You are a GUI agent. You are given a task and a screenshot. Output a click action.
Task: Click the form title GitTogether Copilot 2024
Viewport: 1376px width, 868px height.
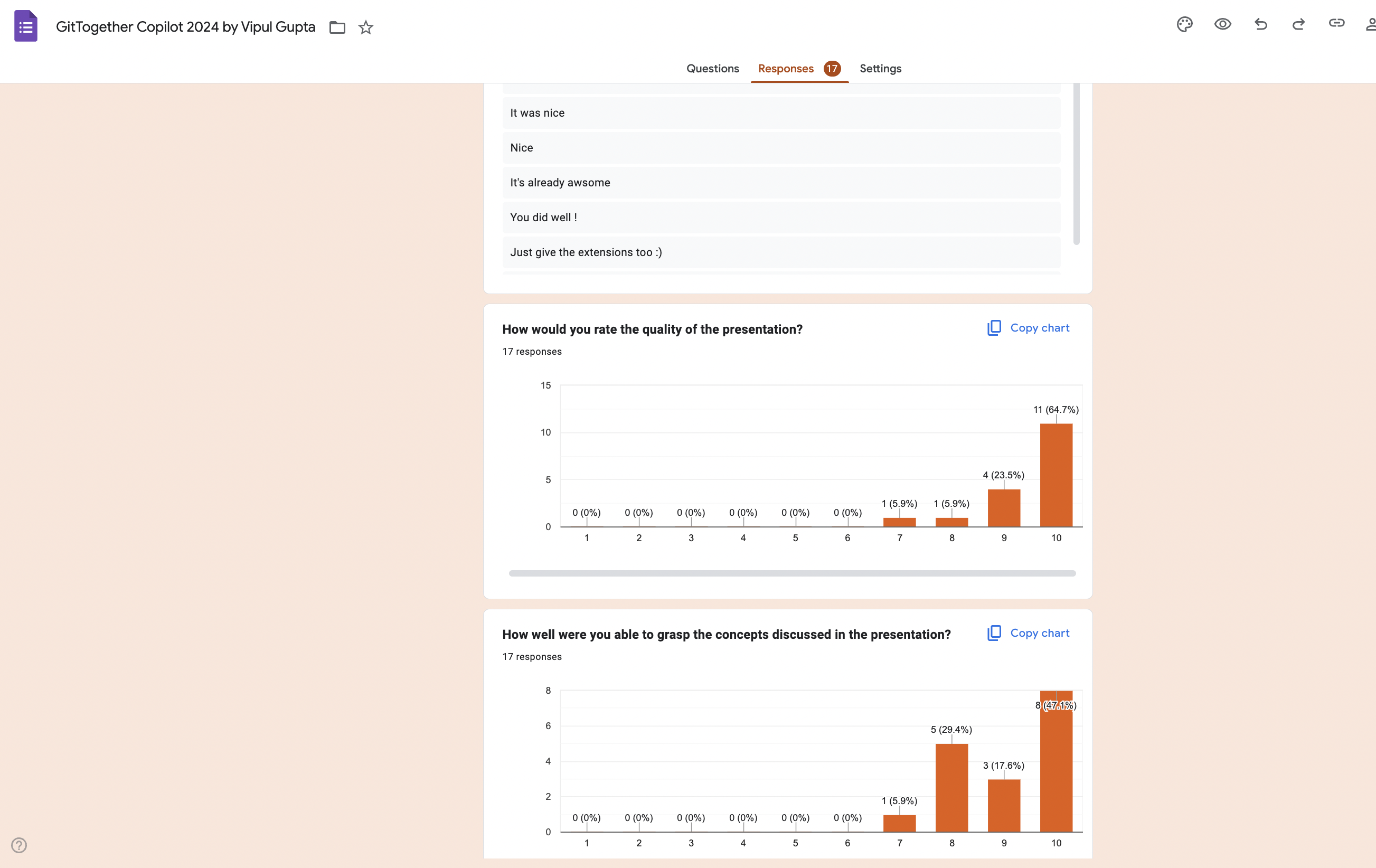[x=185, y=27]
